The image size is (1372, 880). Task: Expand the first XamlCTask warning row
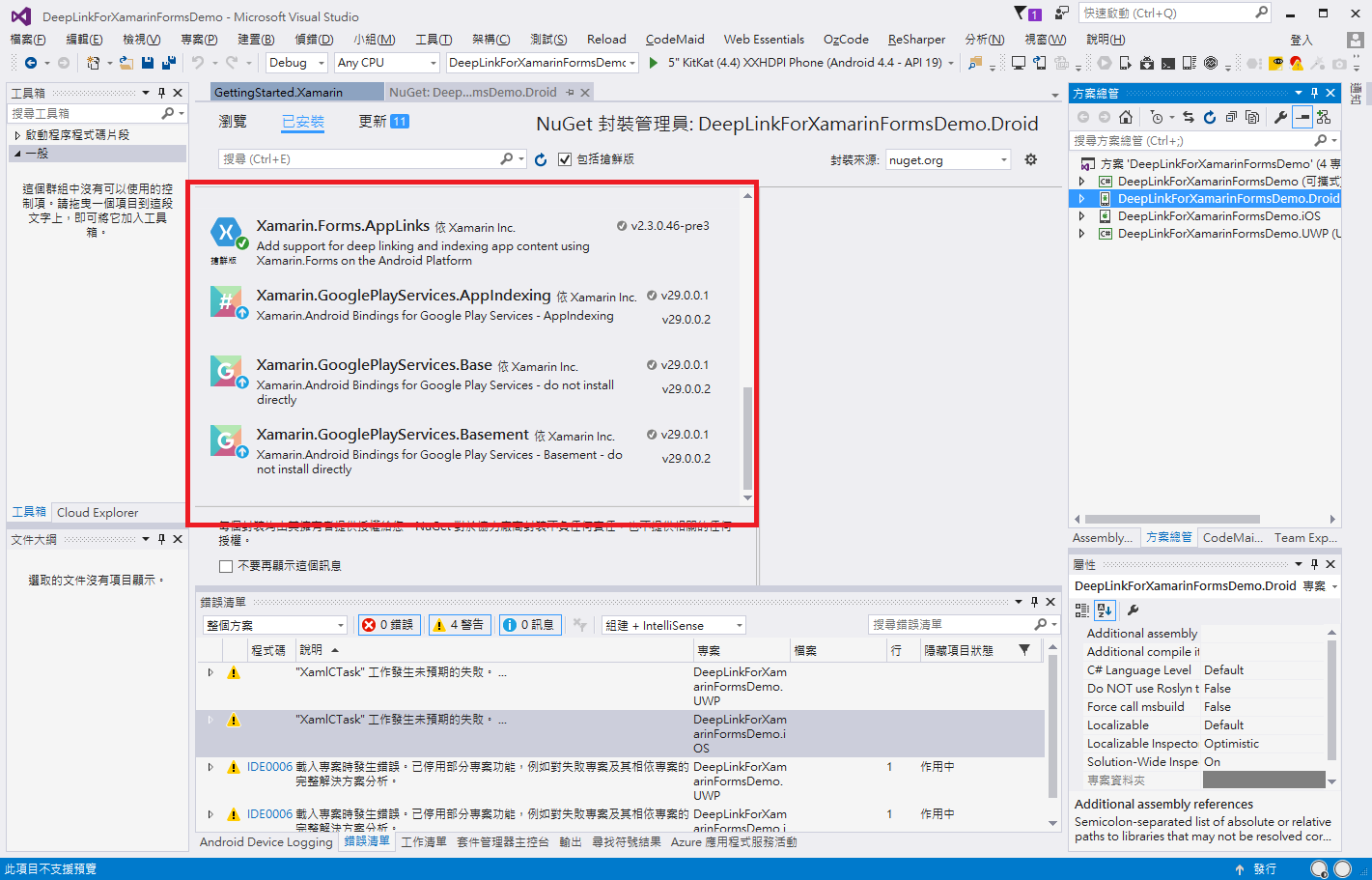[210, 672]
